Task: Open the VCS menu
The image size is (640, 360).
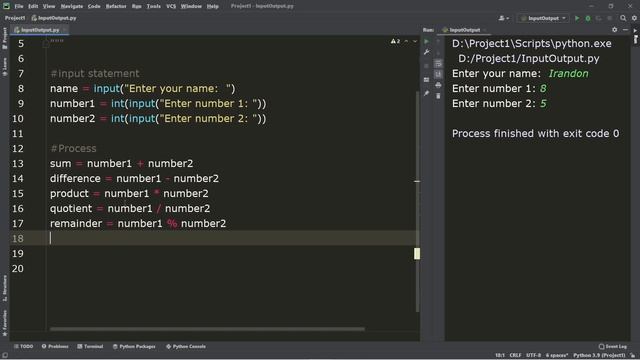Action: coord(171,6)
